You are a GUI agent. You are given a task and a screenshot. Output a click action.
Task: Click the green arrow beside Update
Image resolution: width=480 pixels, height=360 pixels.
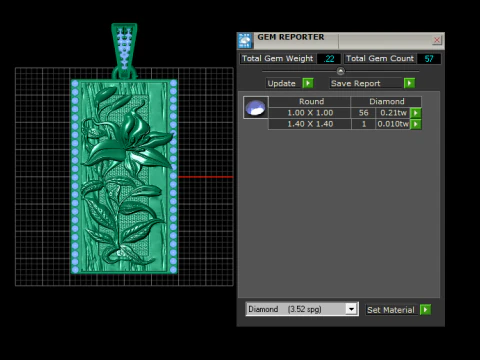(308, 83)
